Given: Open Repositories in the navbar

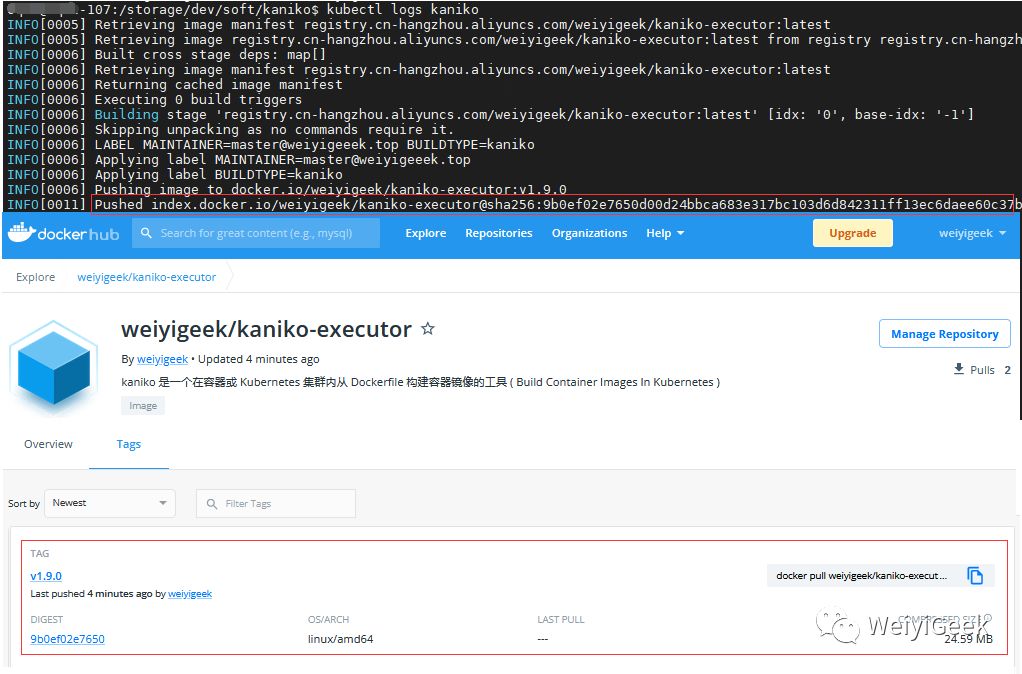Looking at the screenshot, I should pos(499,233).
